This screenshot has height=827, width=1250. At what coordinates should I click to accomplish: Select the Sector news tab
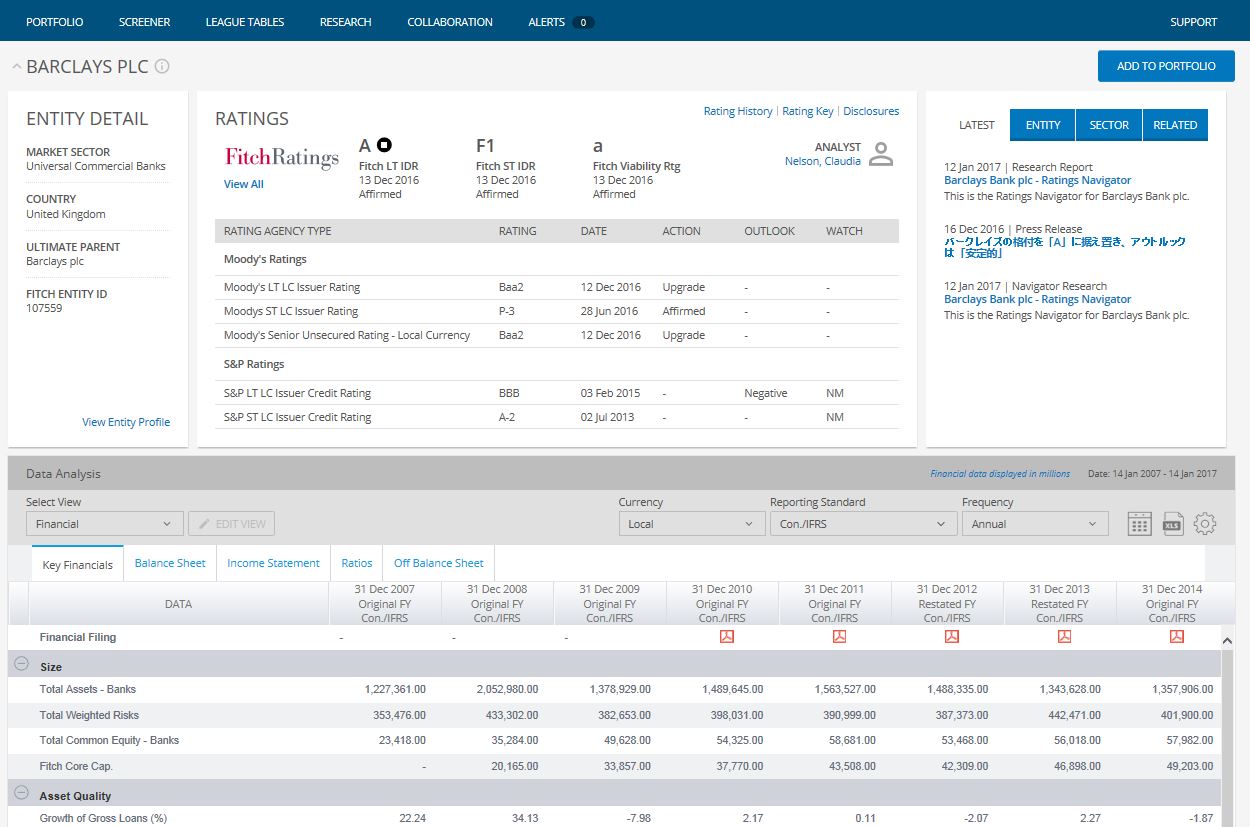[x=1108, y=125]
